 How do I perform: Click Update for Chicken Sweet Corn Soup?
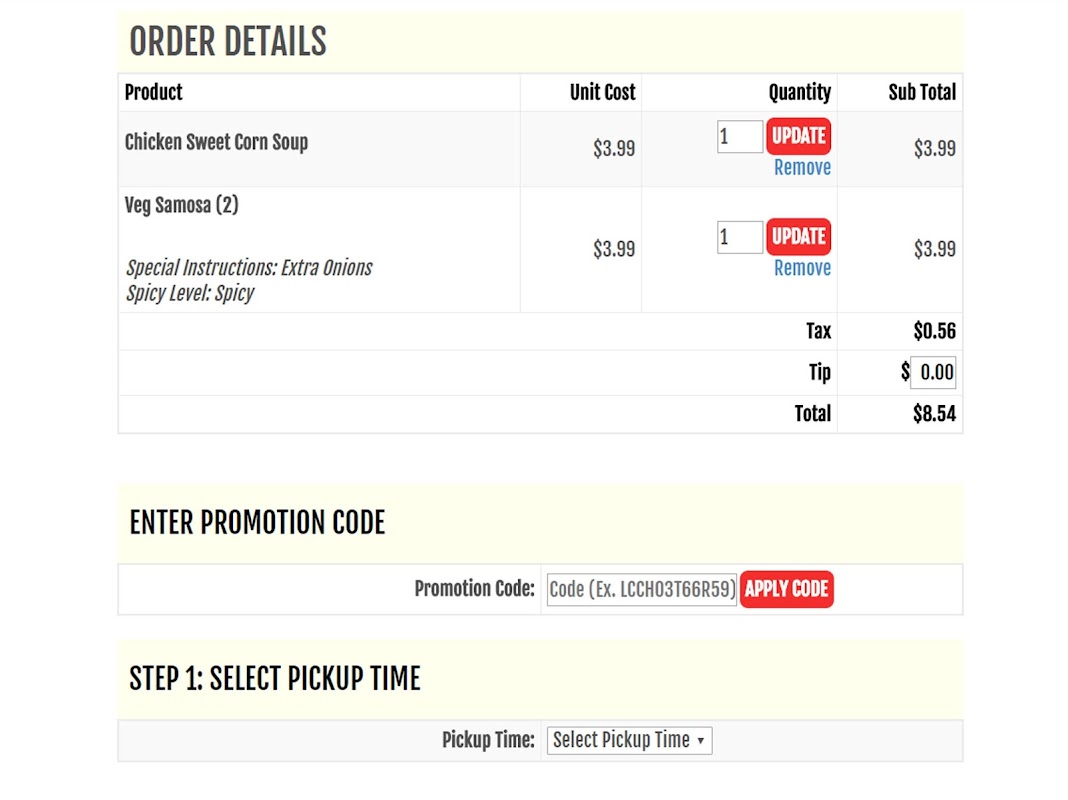click(x=798, y=136)
